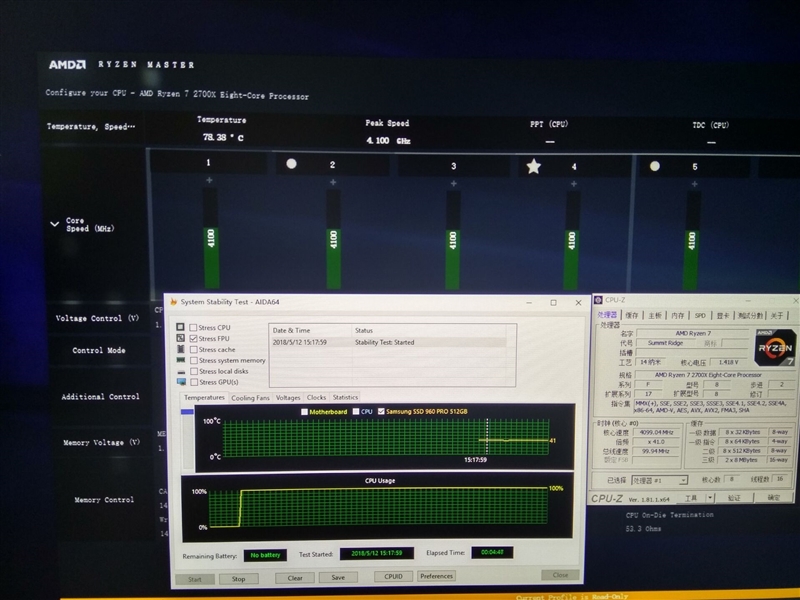Click the plus icon above core 3 bar
Image resolution: width=800 pixels, height=600 pixels.
click(454, 183)
